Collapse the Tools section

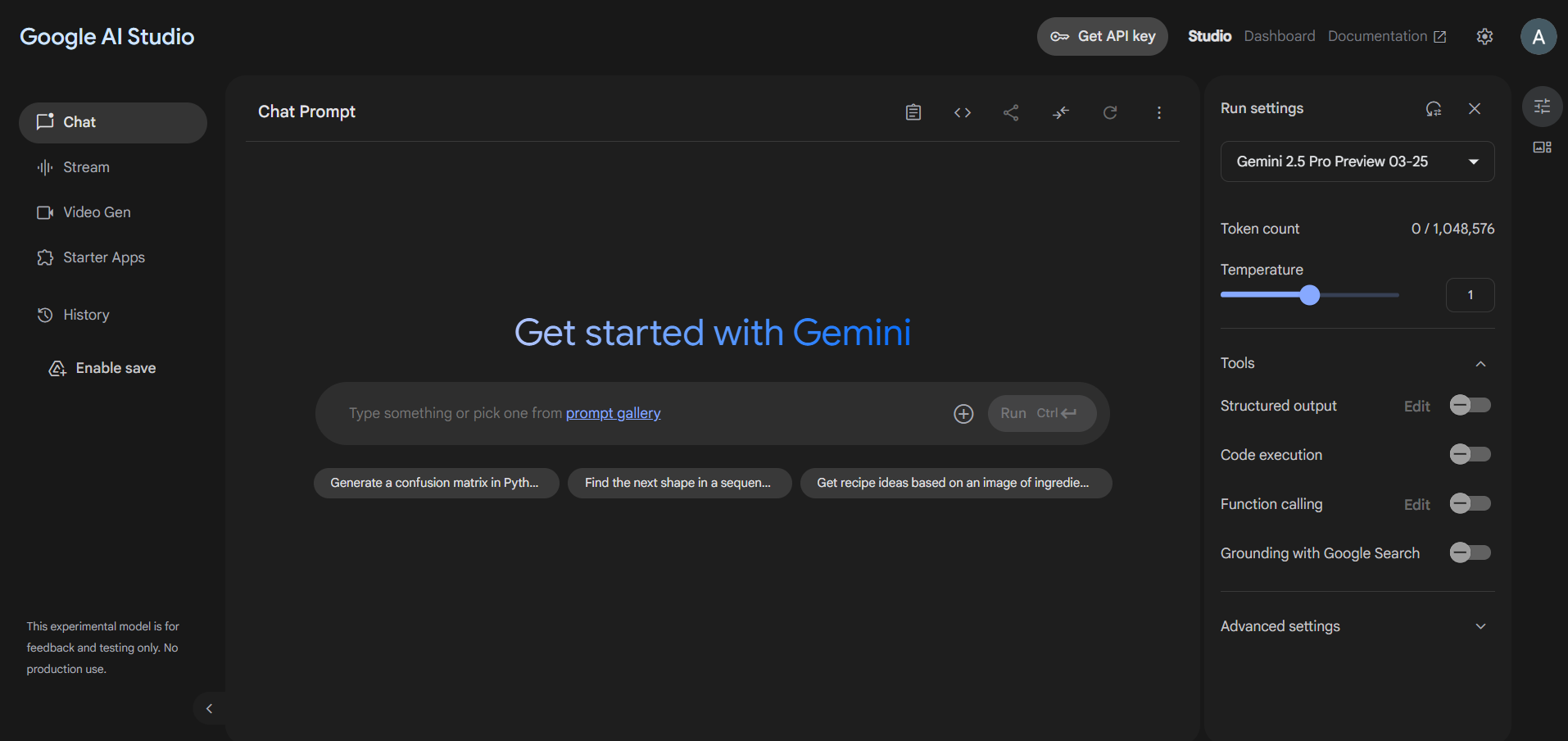(x=1480, y=364)
